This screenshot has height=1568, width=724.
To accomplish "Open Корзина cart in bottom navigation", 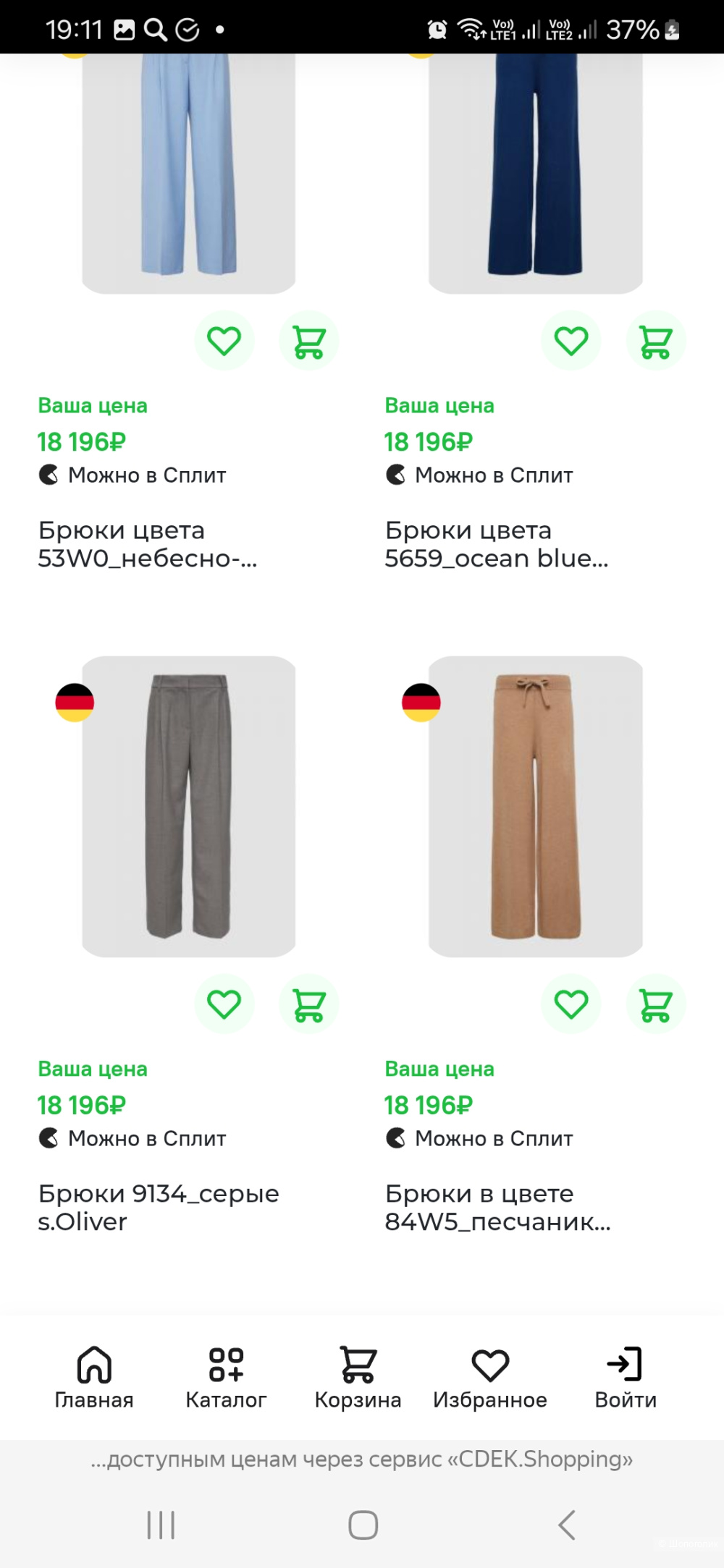I will [358, 1378].
